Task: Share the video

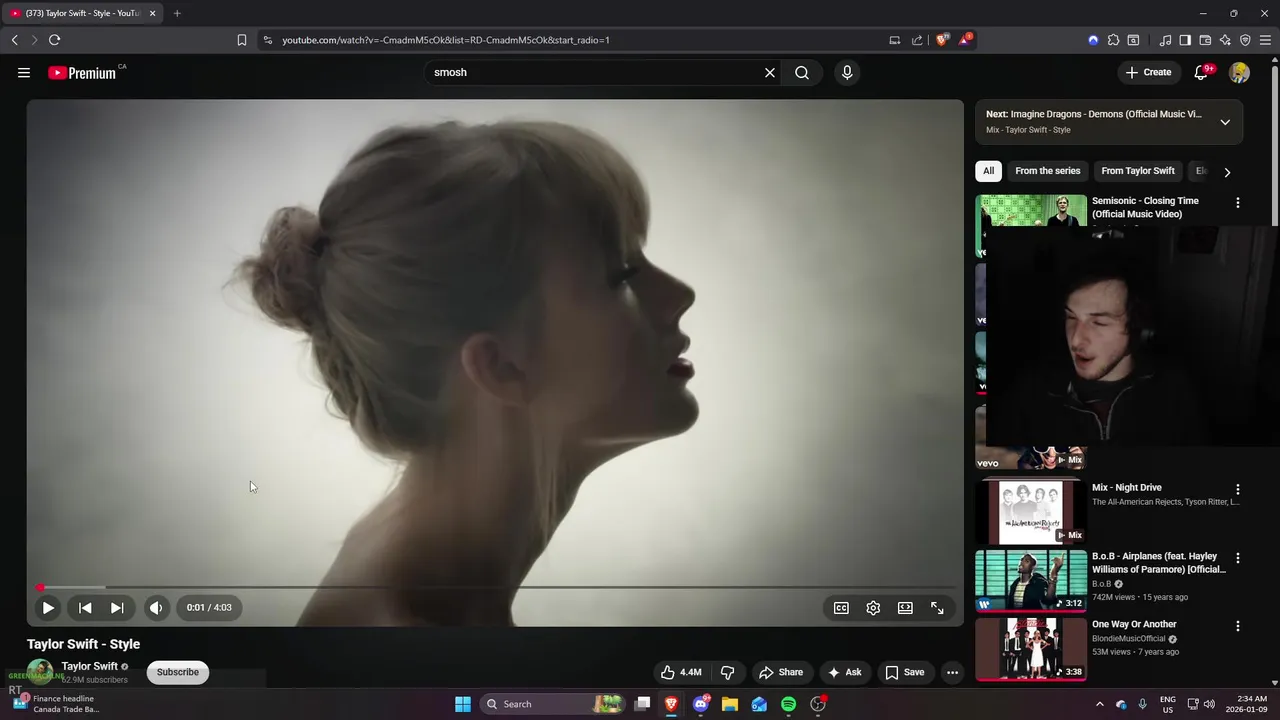Action: point(781,672)
